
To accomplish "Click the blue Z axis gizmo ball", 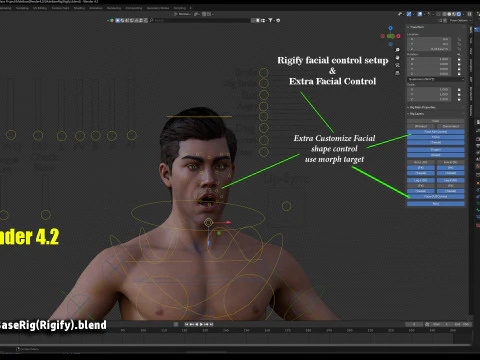I will 390,28.
